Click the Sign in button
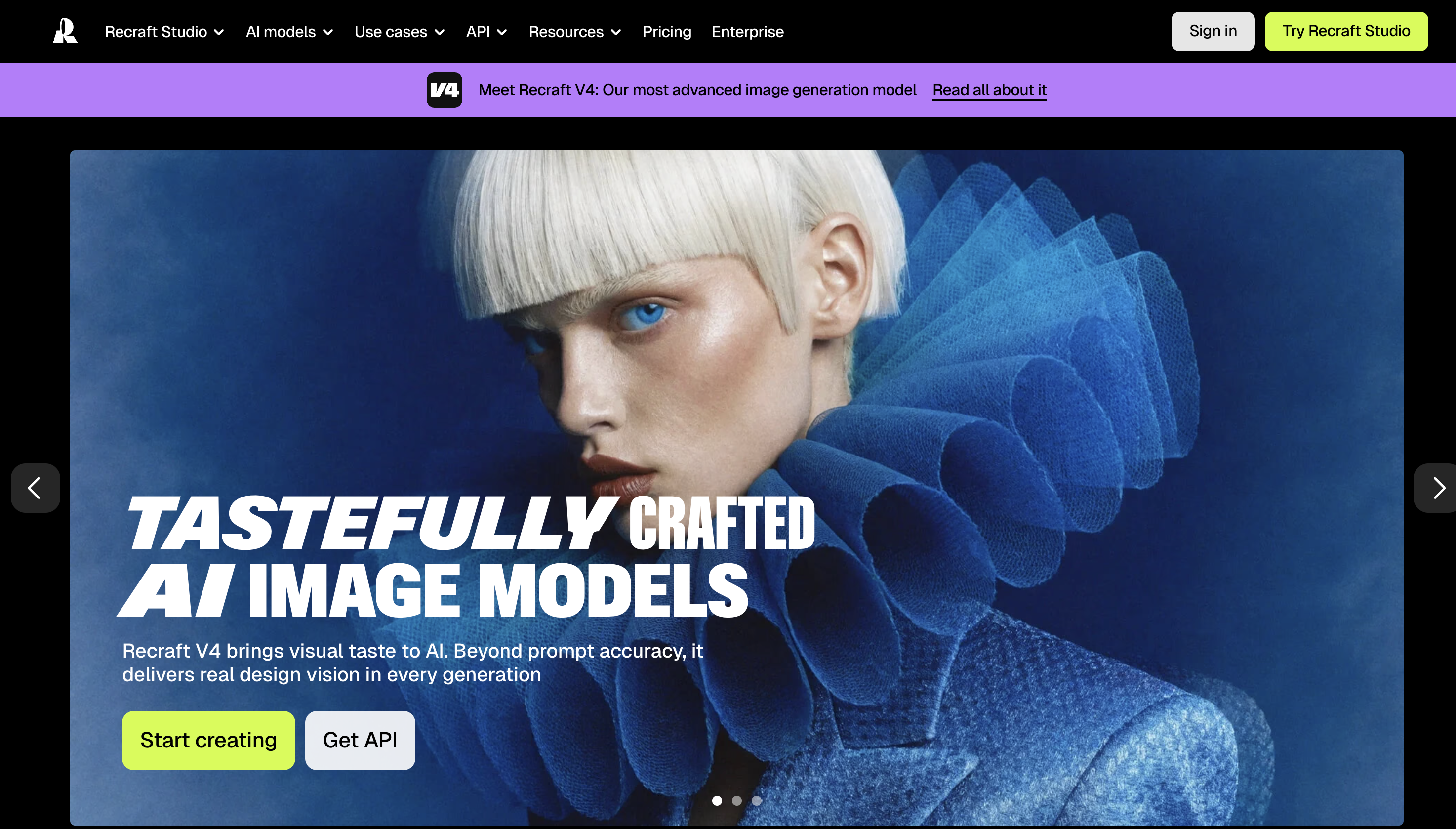Viewport: 1456px width, 829px height. (1213, 31)
